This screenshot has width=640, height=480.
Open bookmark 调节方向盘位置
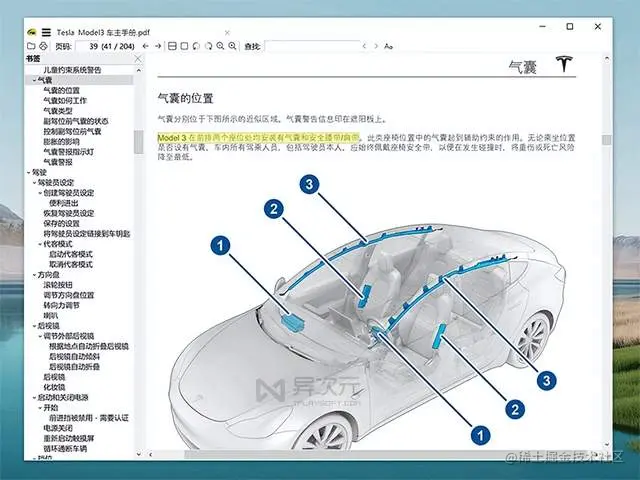(x=69, y=295)
